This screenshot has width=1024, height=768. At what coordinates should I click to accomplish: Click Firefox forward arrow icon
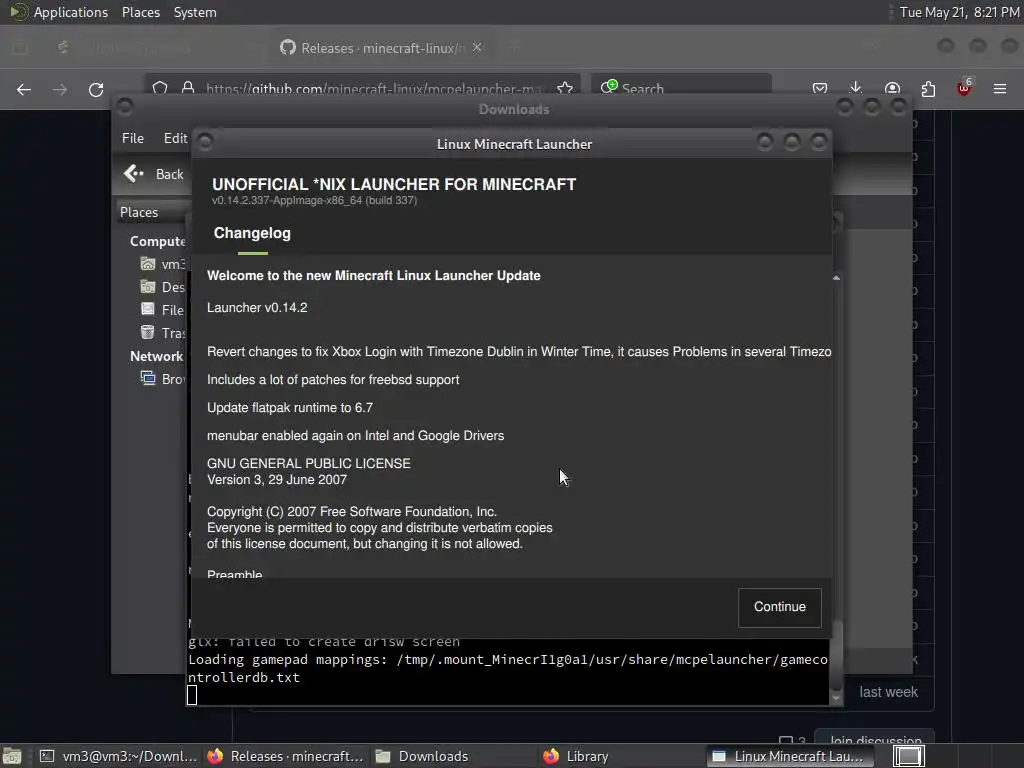click(x=60, y=89)
